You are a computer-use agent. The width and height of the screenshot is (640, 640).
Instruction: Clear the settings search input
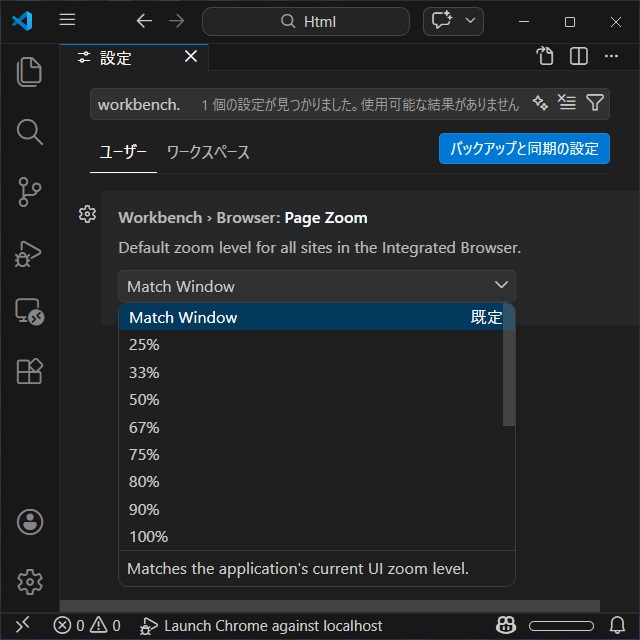(x=567, y=103)
